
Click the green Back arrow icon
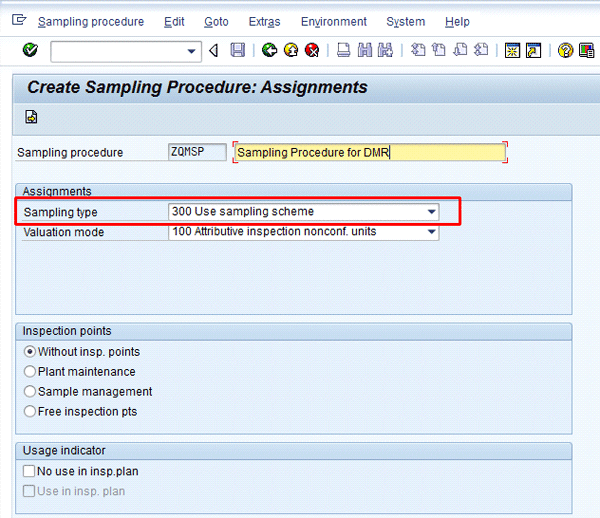click(269, 50)
